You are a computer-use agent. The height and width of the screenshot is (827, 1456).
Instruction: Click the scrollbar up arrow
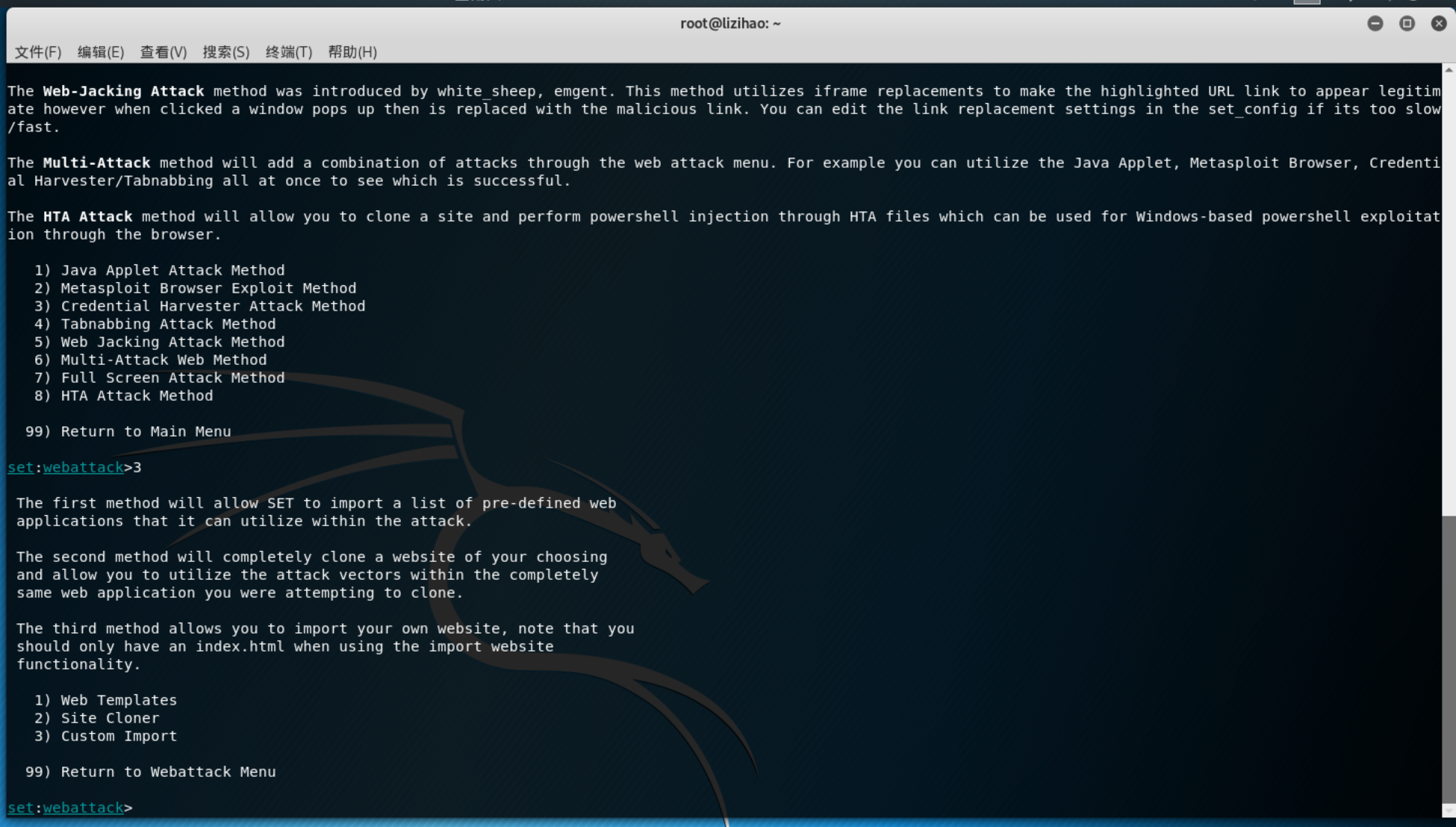click(1449, 69)
